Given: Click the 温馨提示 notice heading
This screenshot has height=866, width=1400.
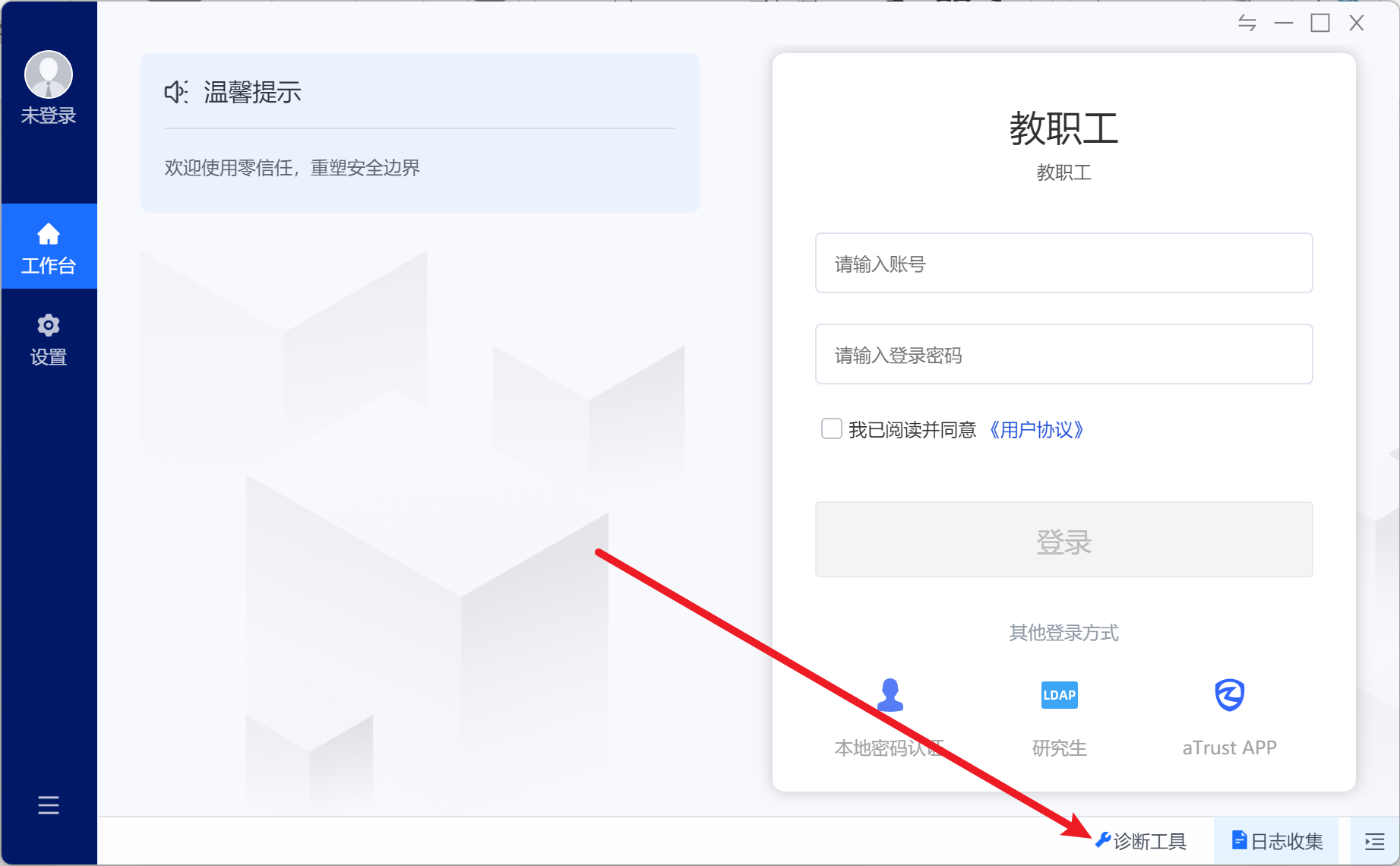Looking at the screenshot, I should [252, 92].
